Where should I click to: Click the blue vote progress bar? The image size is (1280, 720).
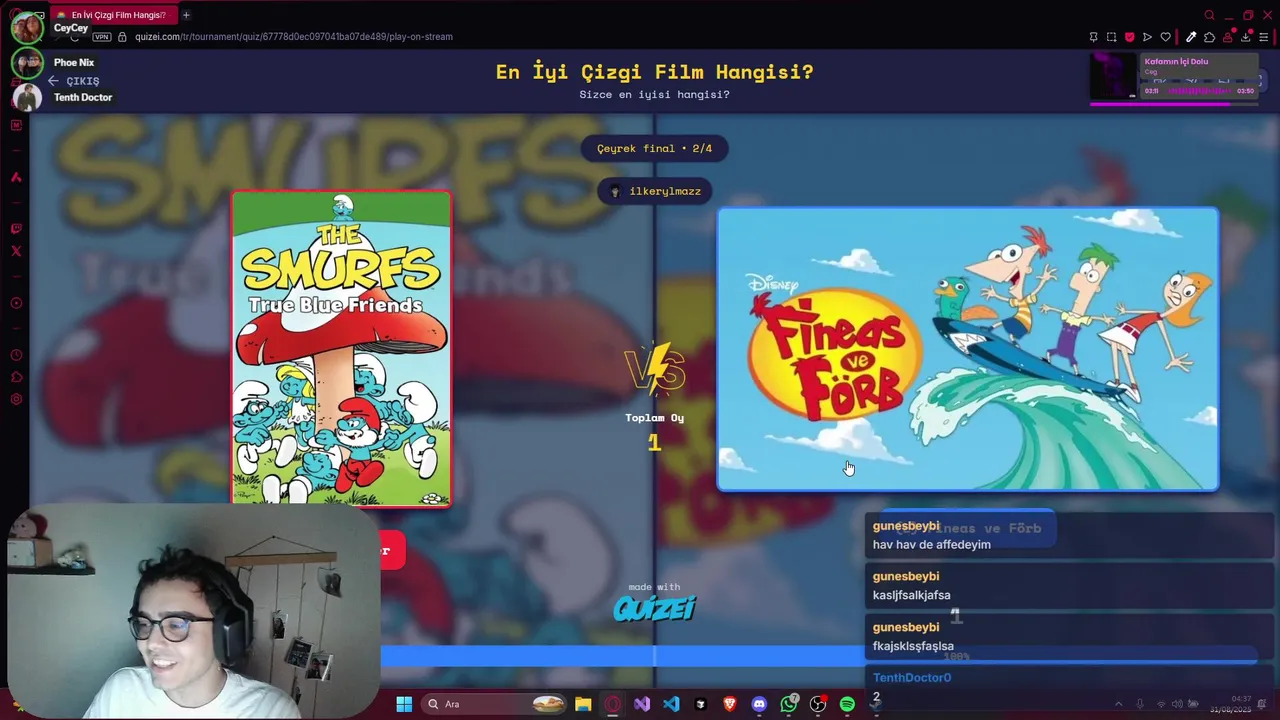pos(818,656)
